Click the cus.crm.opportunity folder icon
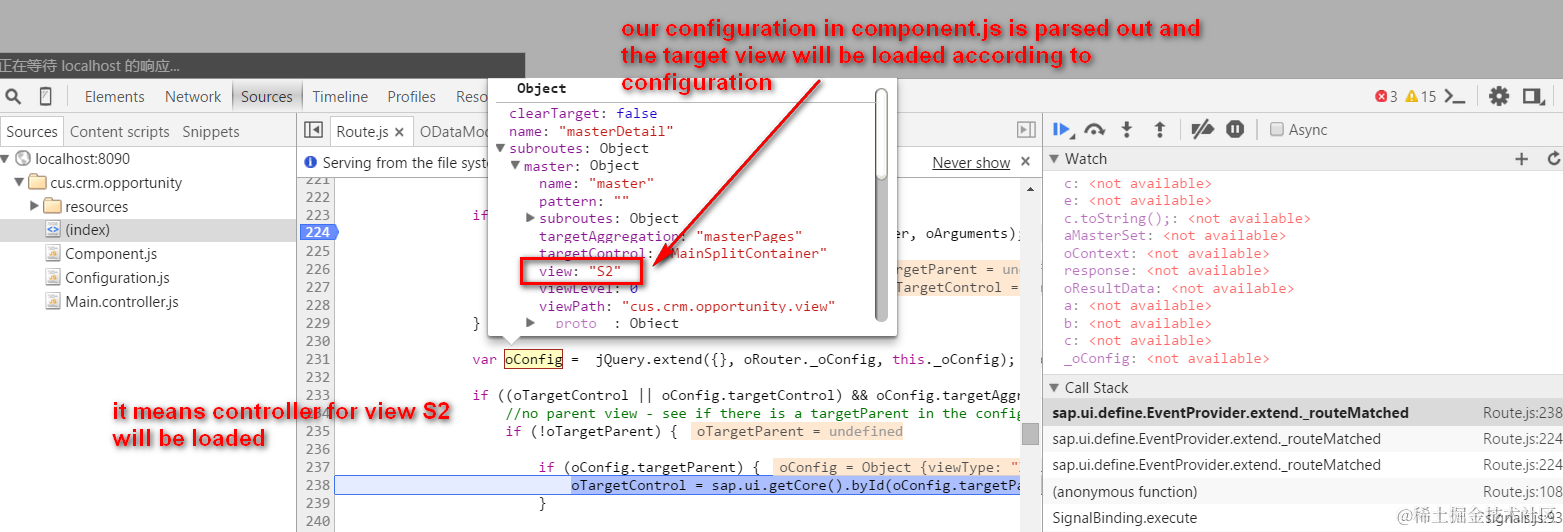The width and height of the screenshot is (1563, 532). [x=38, y=182]
